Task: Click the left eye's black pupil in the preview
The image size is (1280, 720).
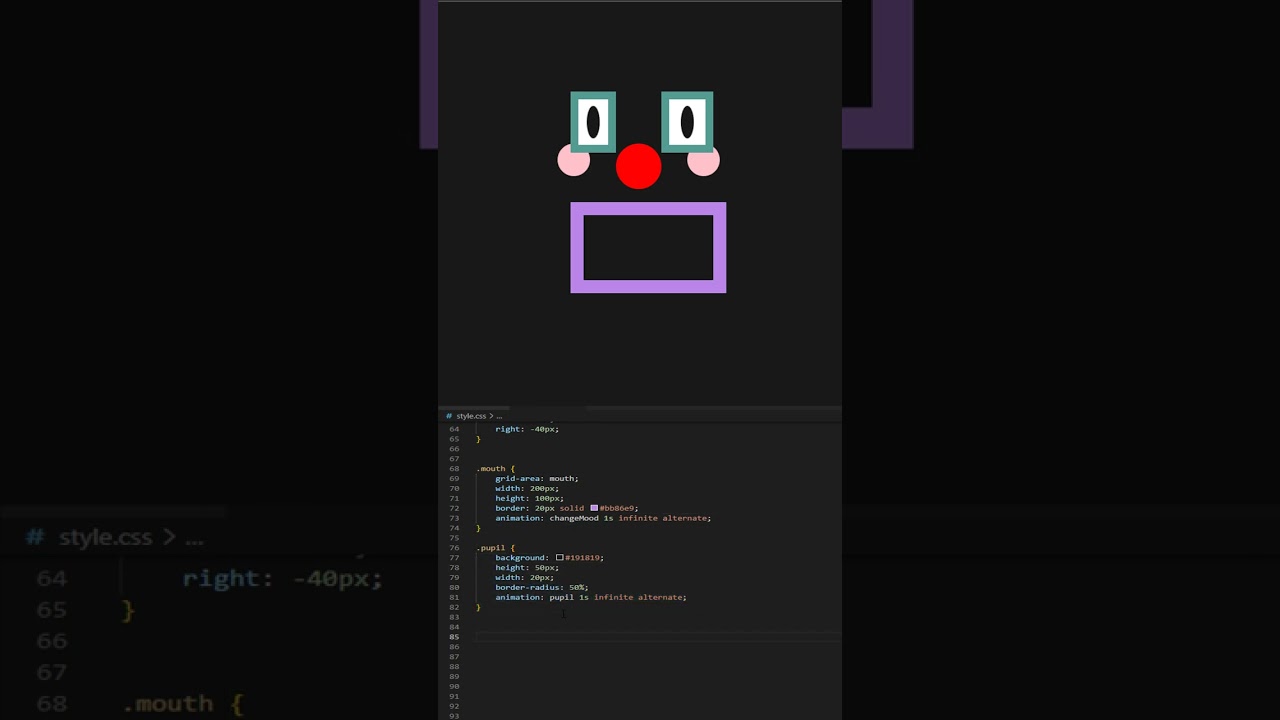Action: click(x=593, y=122)
